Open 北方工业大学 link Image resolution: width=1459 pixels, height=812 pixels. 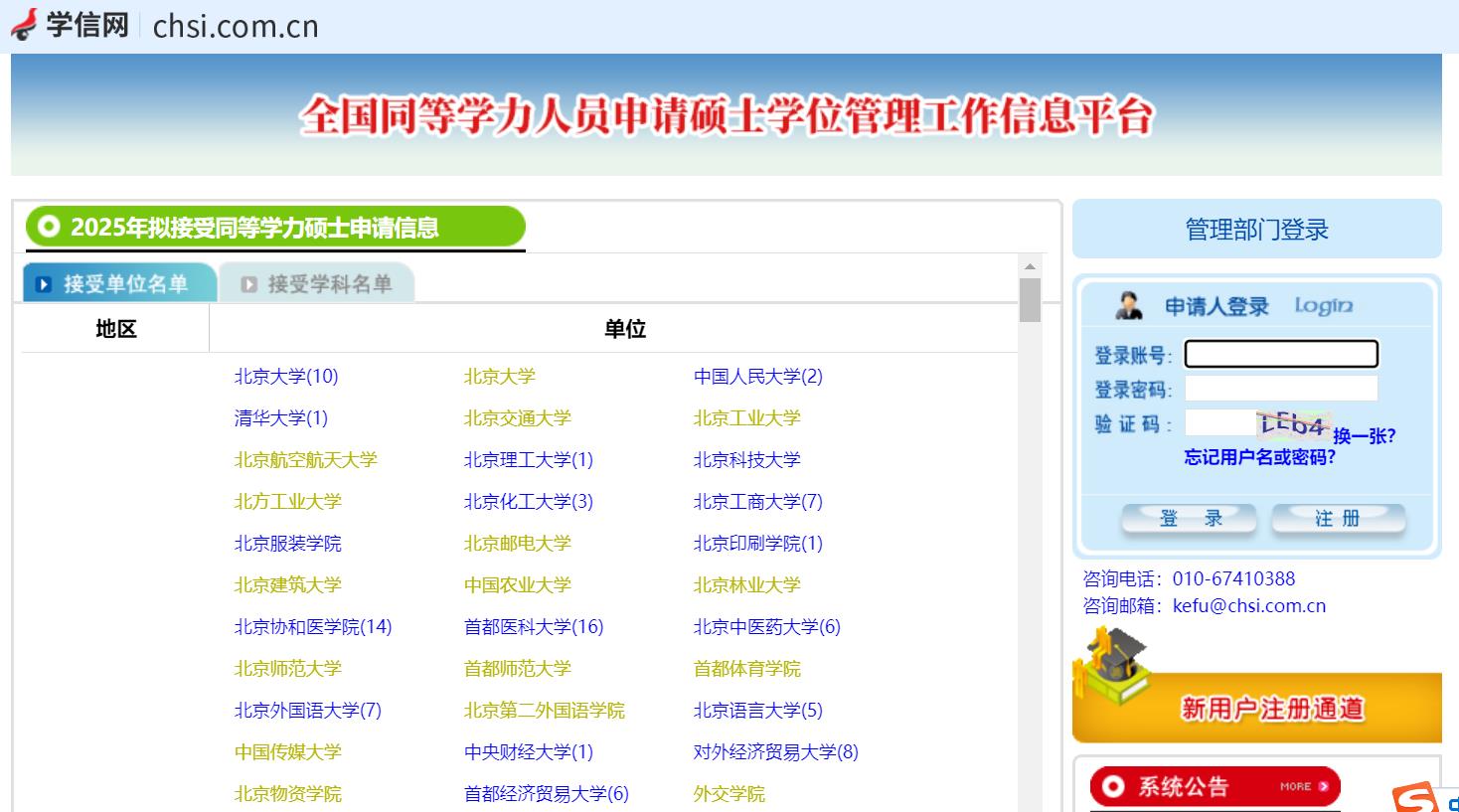tap(288, 502)
